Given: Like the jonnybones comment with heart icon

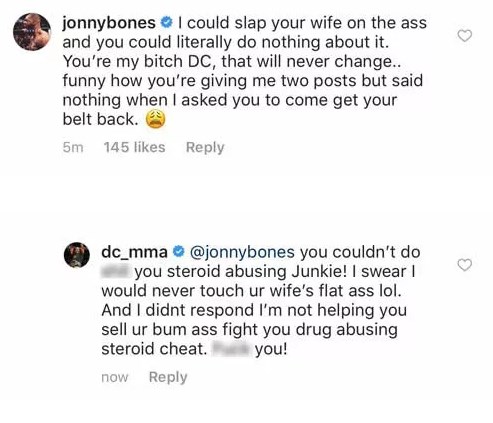Looking at the screenshot, I should [x=465, y=36].
